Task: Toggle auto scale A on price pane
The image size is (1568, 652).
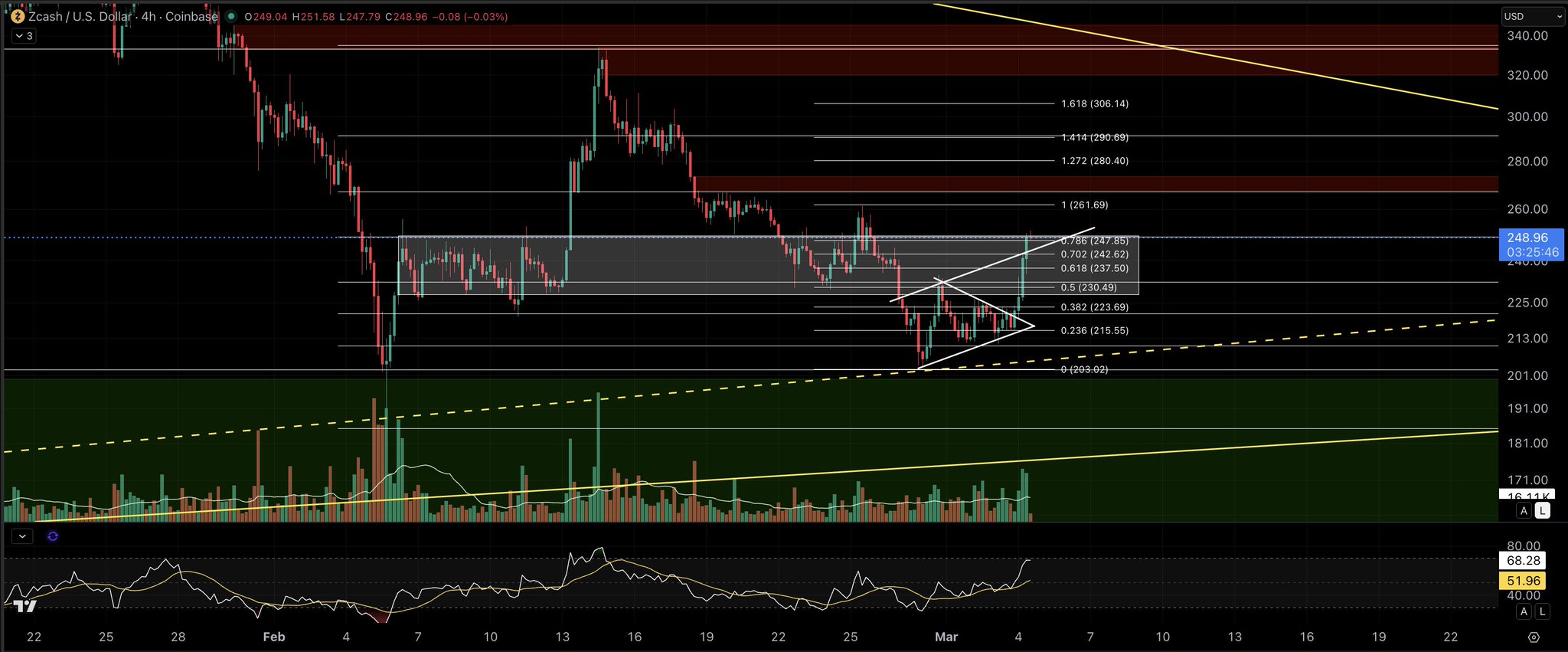Action: 1524,510
